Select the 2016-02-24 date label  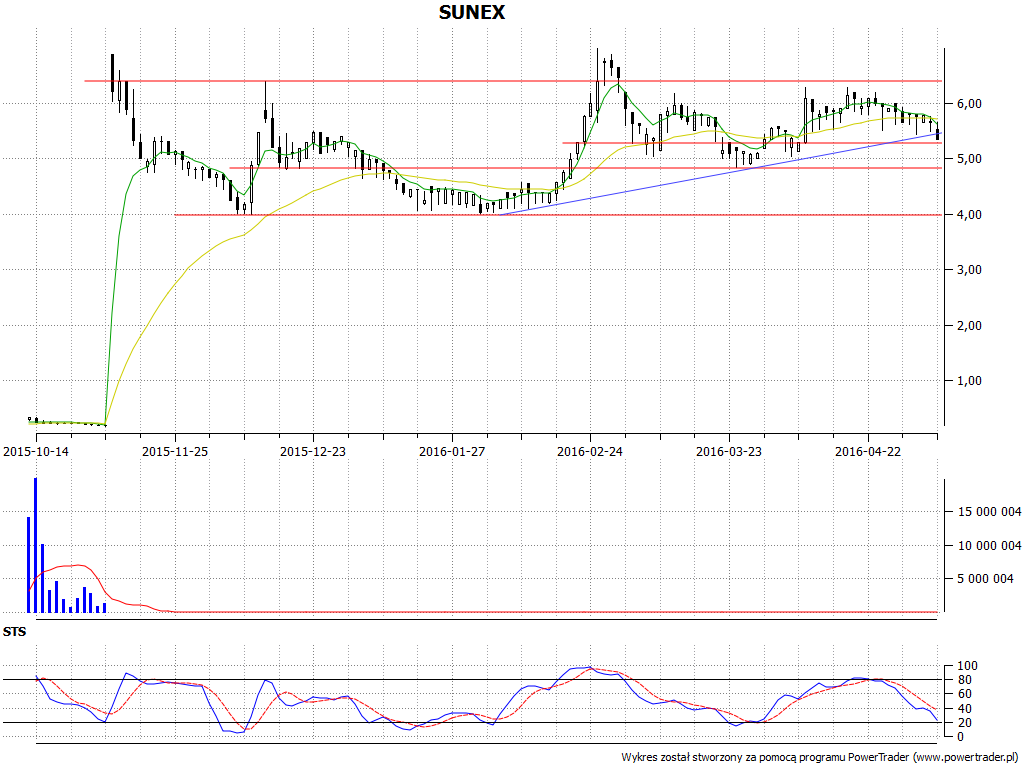coord(590,451)
